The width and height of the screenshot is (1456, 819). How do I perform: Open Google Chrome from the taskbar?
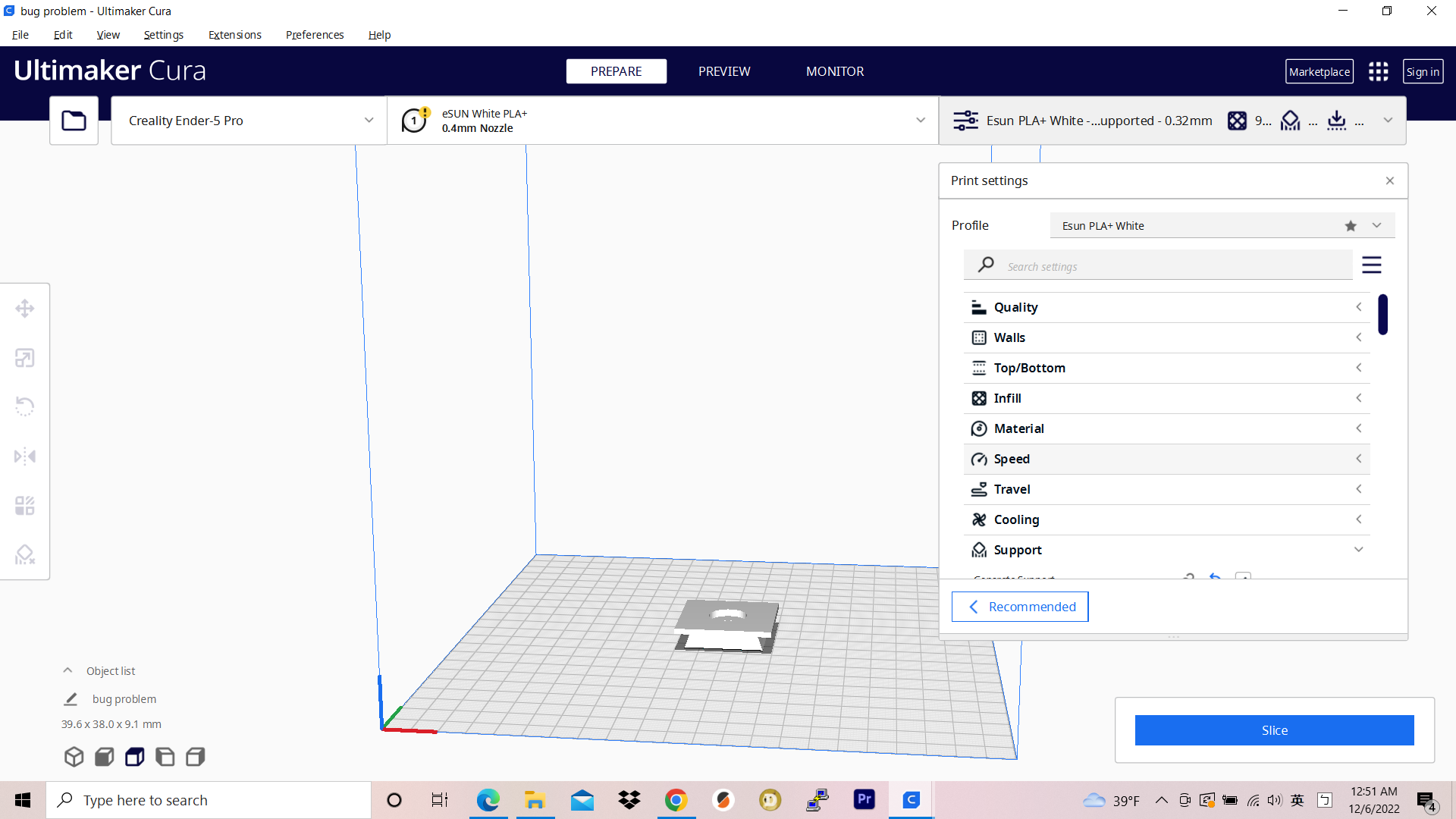676,800
